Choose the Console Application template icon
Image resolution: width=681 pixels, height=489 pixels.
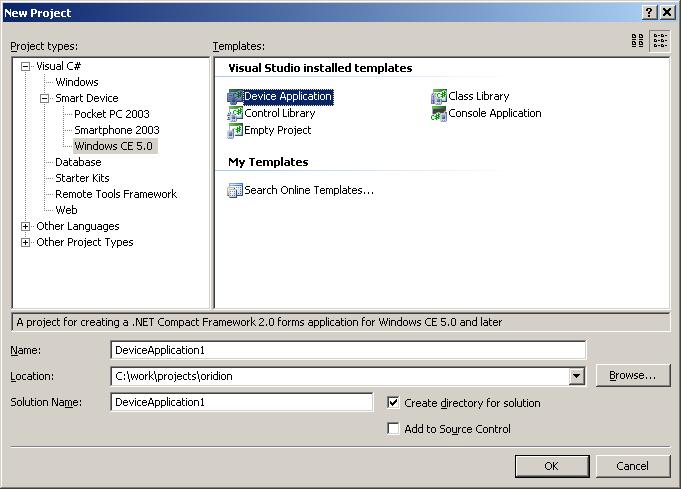tap(439, 114)
